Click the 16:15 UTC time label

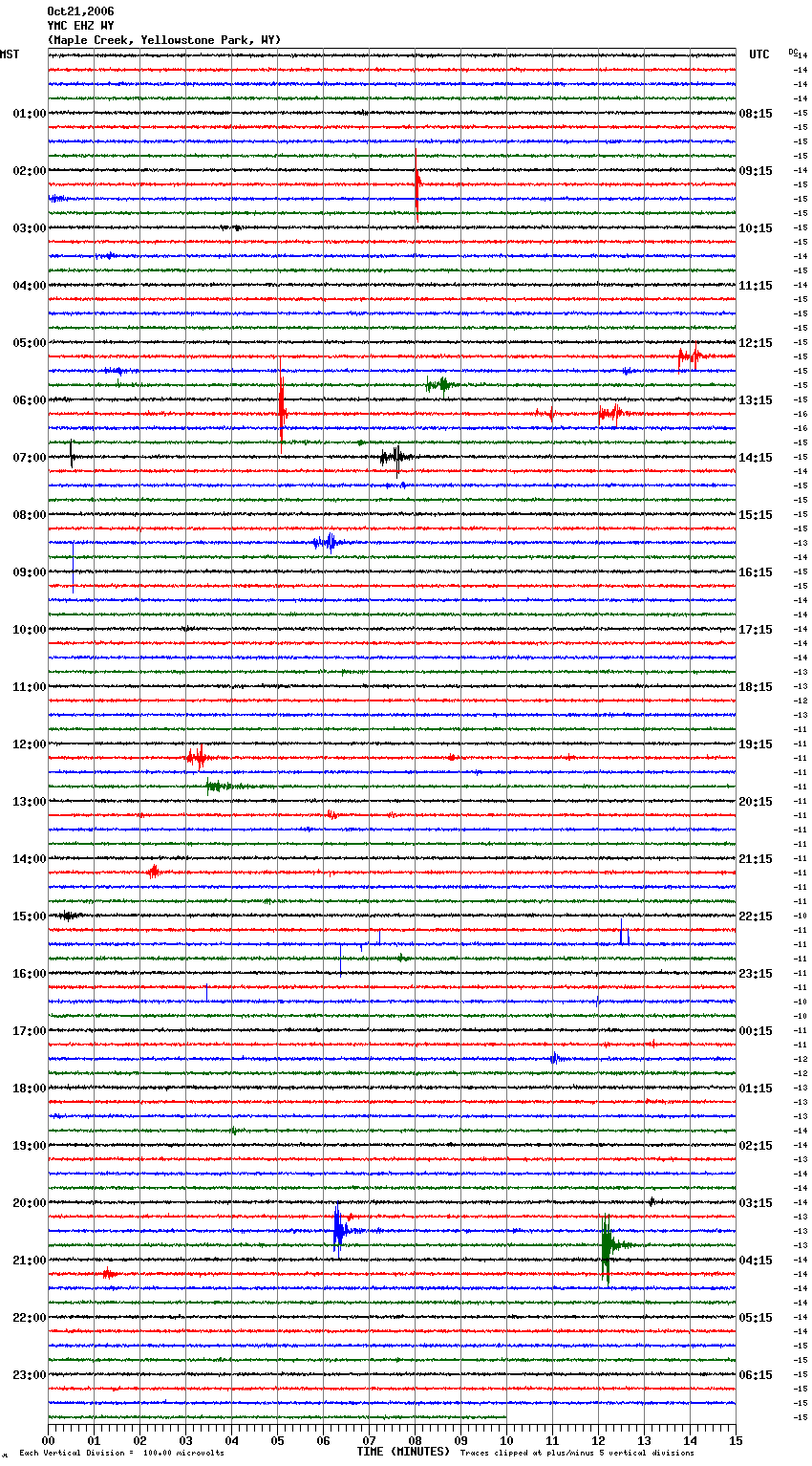point(756,572)
